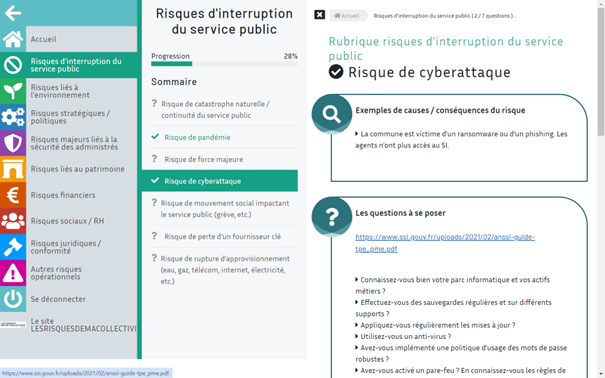The width and height of the screenshot is (605, 378).
Task: Choose Se déconnecter
Action: click(x=68, y=299)
